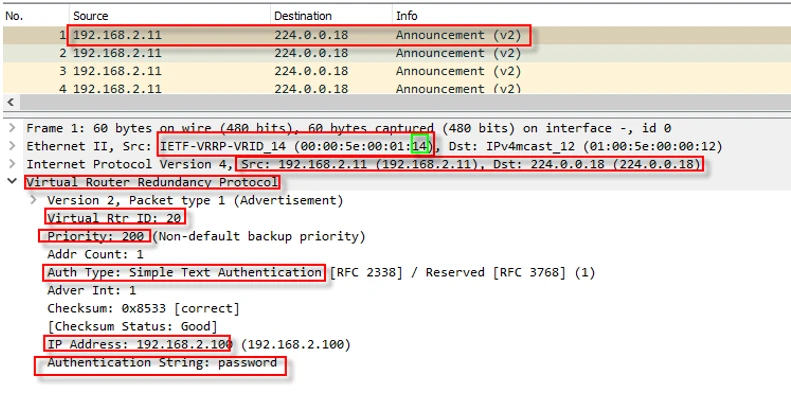Collapse the Virtual Router Redundancy Protocol node

click(12, 182)
